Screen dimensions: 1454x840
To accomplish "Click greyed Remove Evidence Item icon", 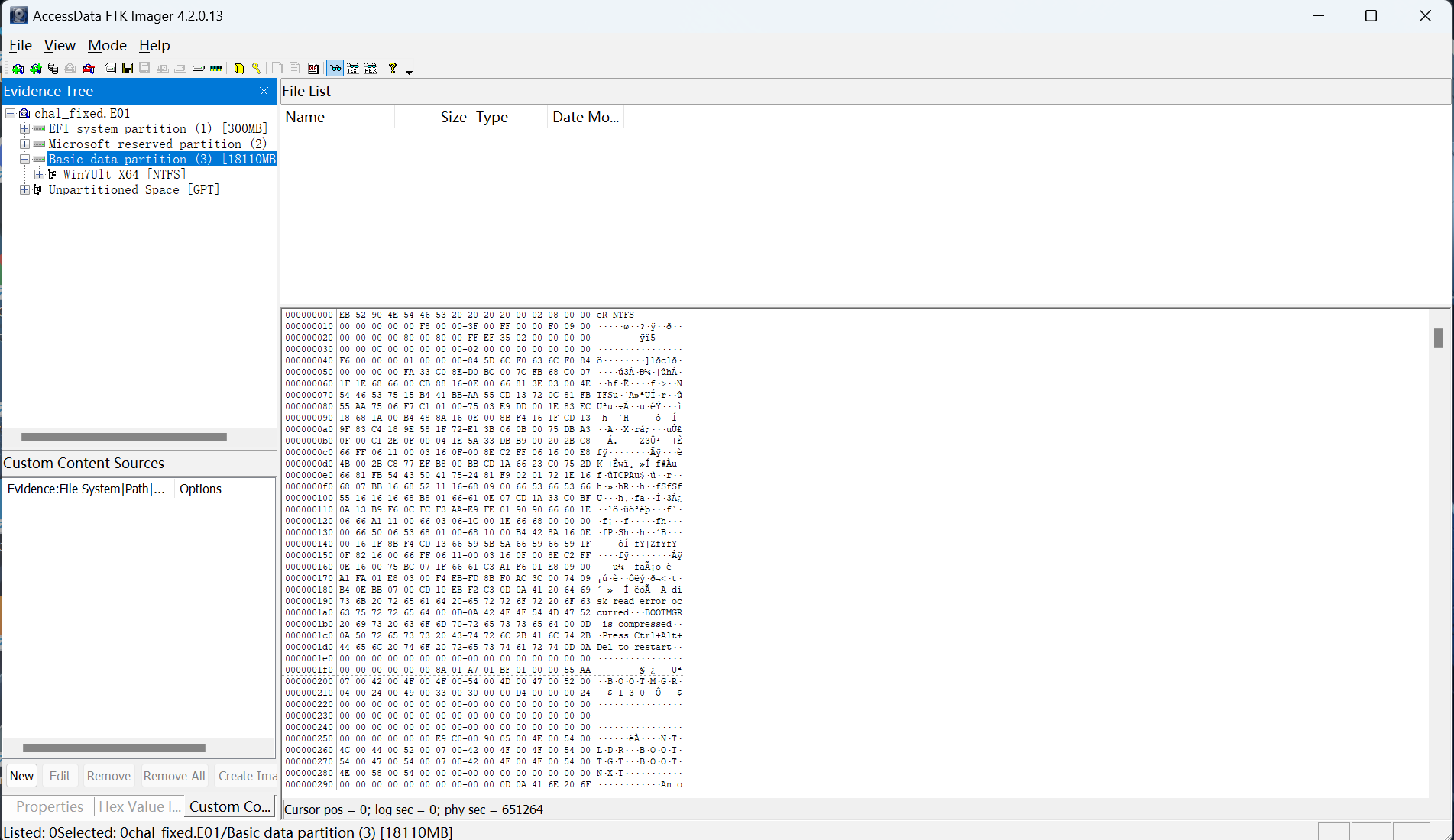I will [70, 69].
